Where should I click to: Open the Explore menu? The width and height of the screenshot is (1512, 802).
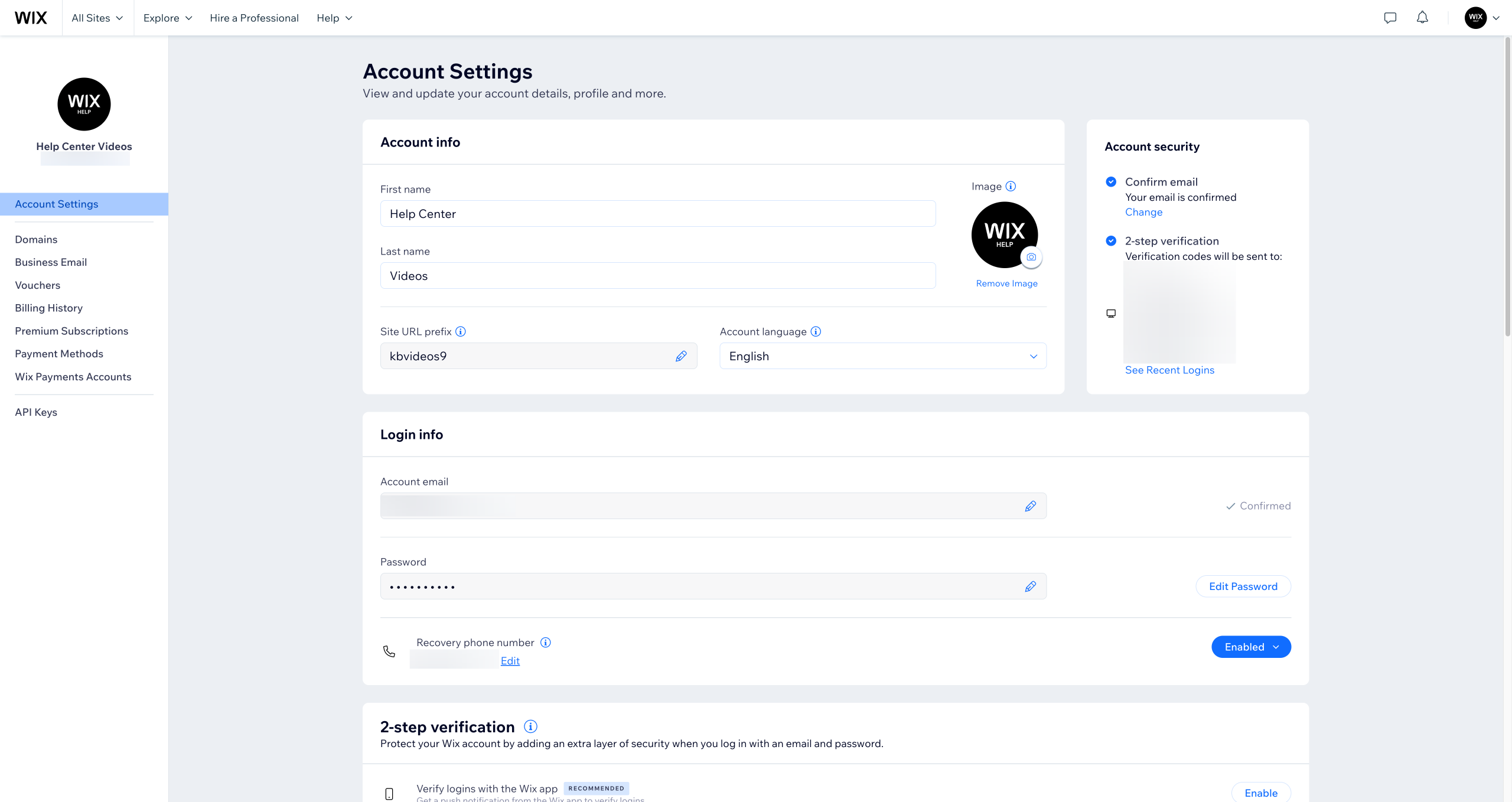point(168,18)
